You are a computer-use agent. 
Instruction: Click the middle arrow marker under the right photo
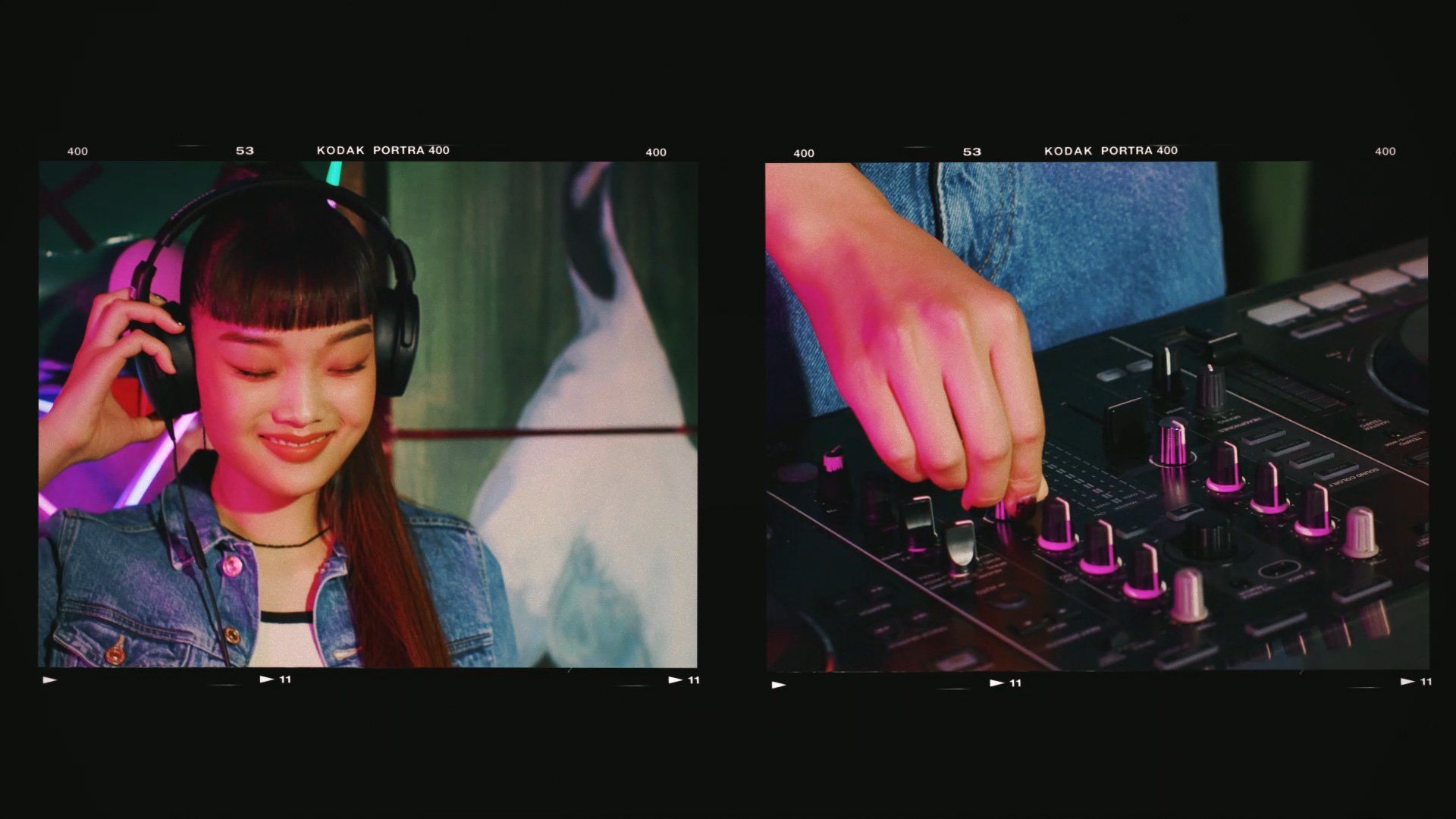pos(997,683)
